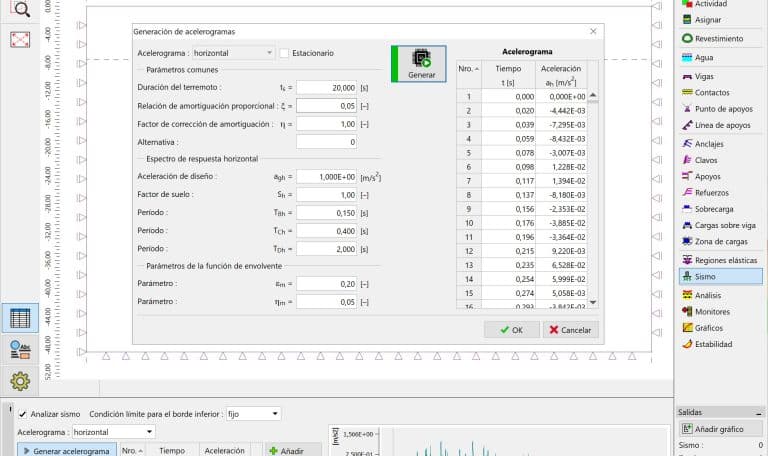This screenshot has width=768, height=456.
Task: Open the Asignar mode
Action: 721,20
